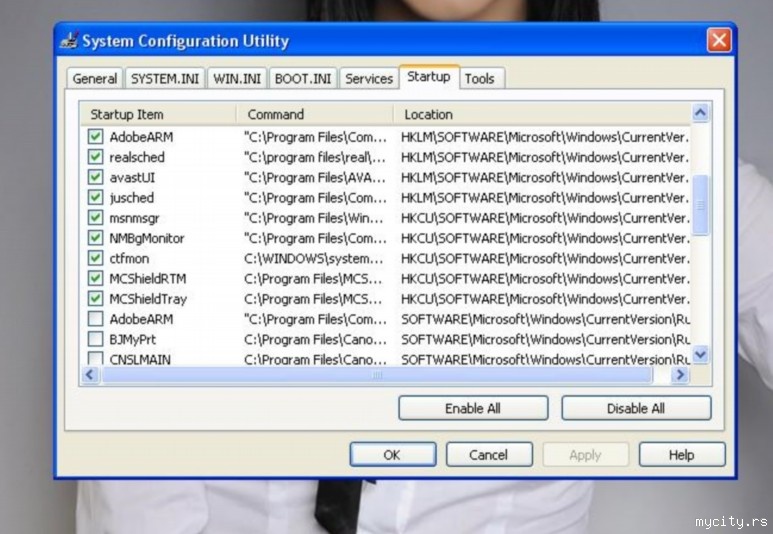Screen dimensions: 773x534
Task: Uncheck the NMBgMonitor startup item
Action: tap(95, 238)
